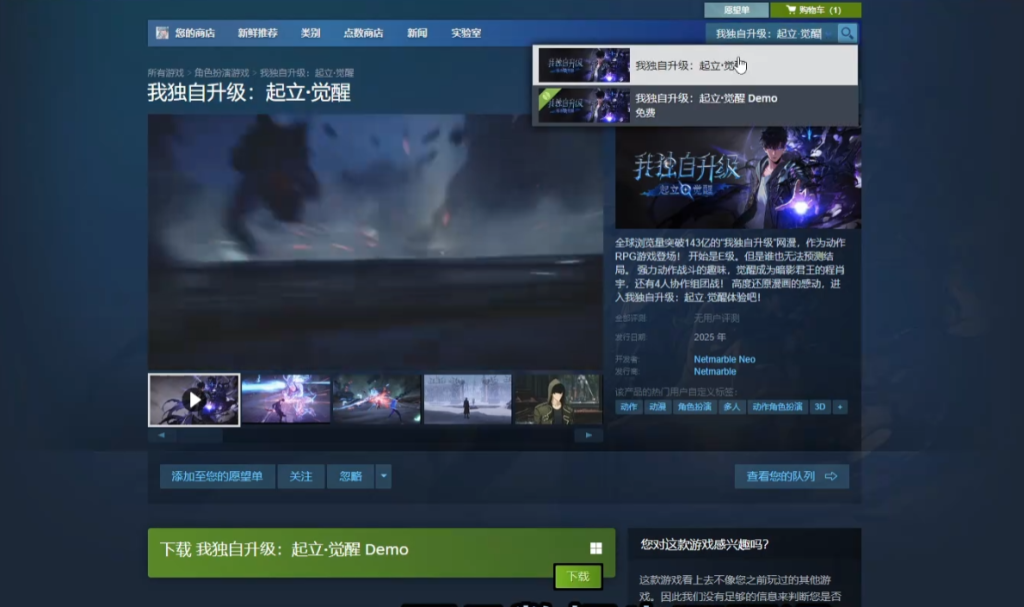
Task: Select the 动漫 tag
Action: pyautogui.click(x=657, y=407)
